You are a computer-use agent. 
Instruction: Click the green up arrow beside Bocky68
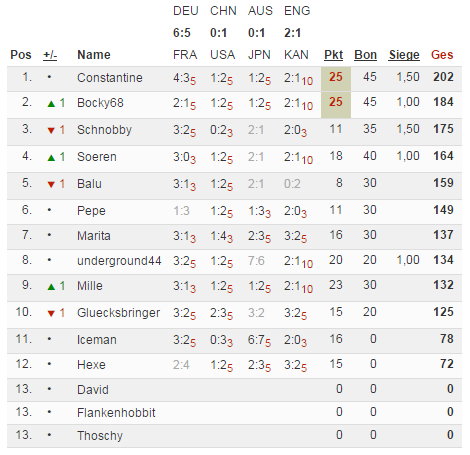click(51, 104)
